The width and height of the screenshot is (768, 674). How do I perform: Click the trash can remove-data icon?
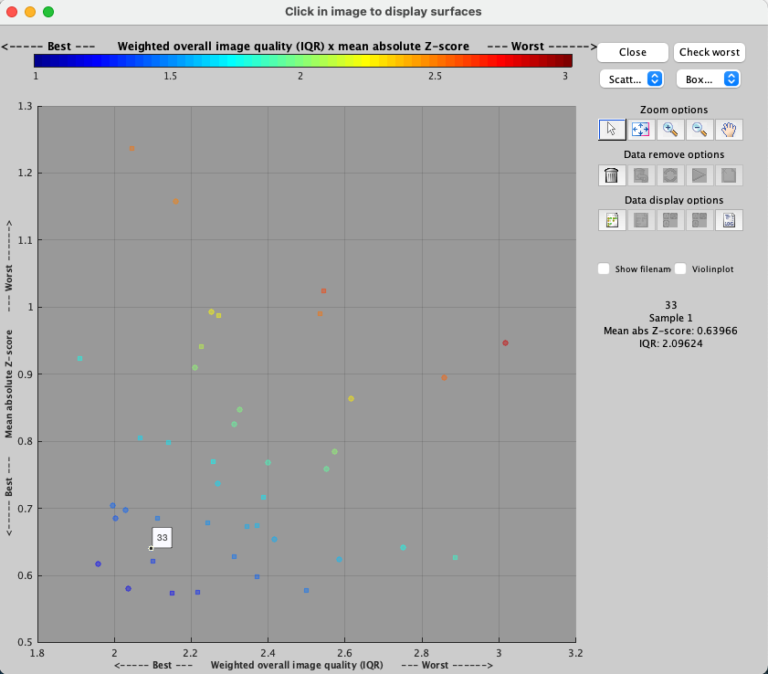click(x=612, y=175)
